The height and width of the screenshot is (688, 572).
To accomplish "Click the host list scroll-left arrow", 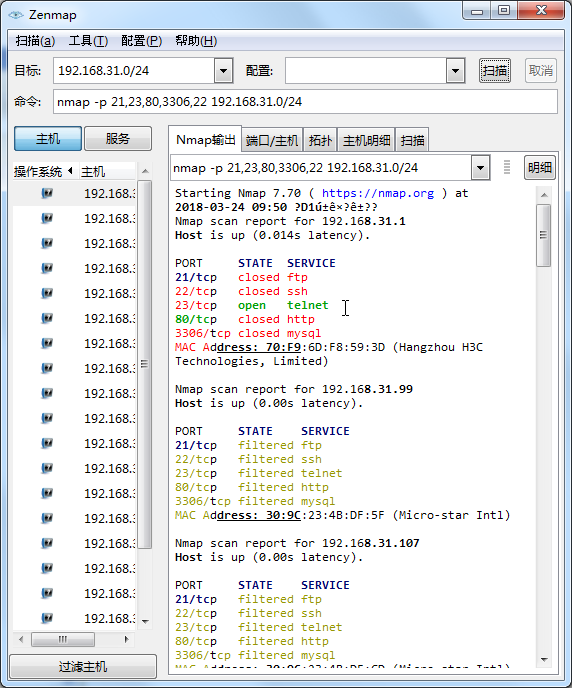I will point(21,639).
